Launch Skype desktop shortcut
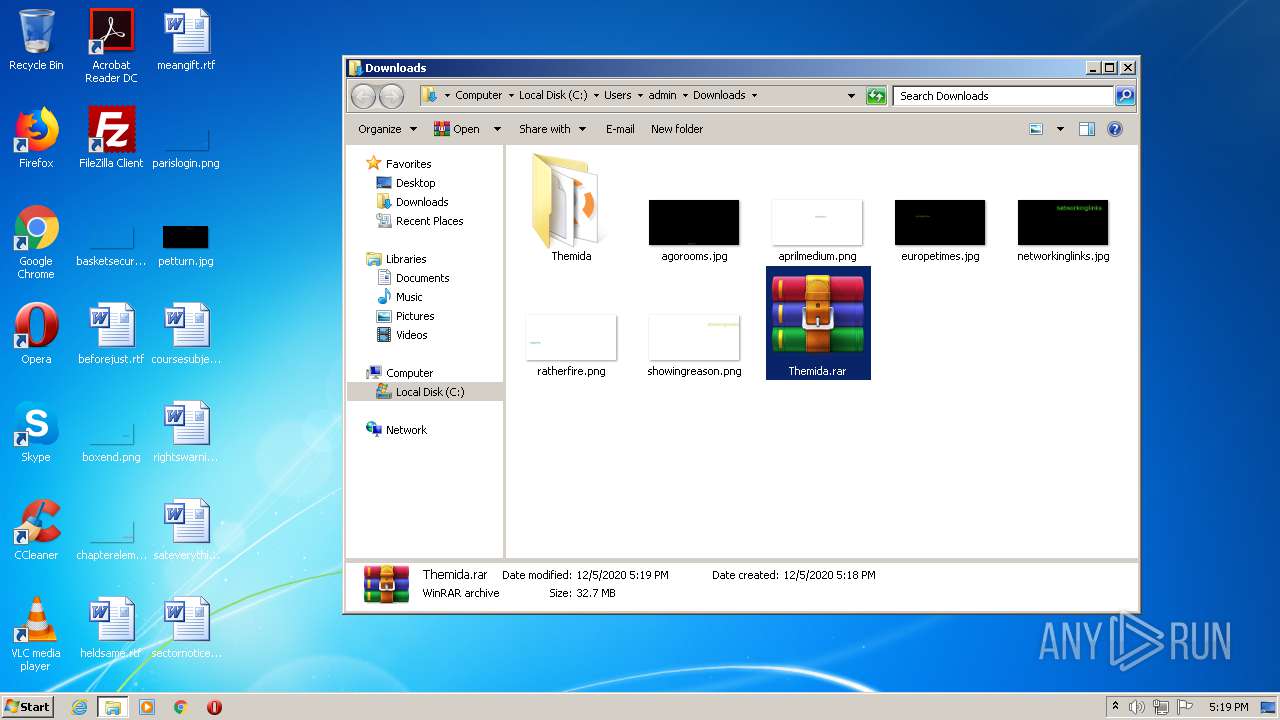The height and width of the screenshot is (720, 1280). coord(36,432)
